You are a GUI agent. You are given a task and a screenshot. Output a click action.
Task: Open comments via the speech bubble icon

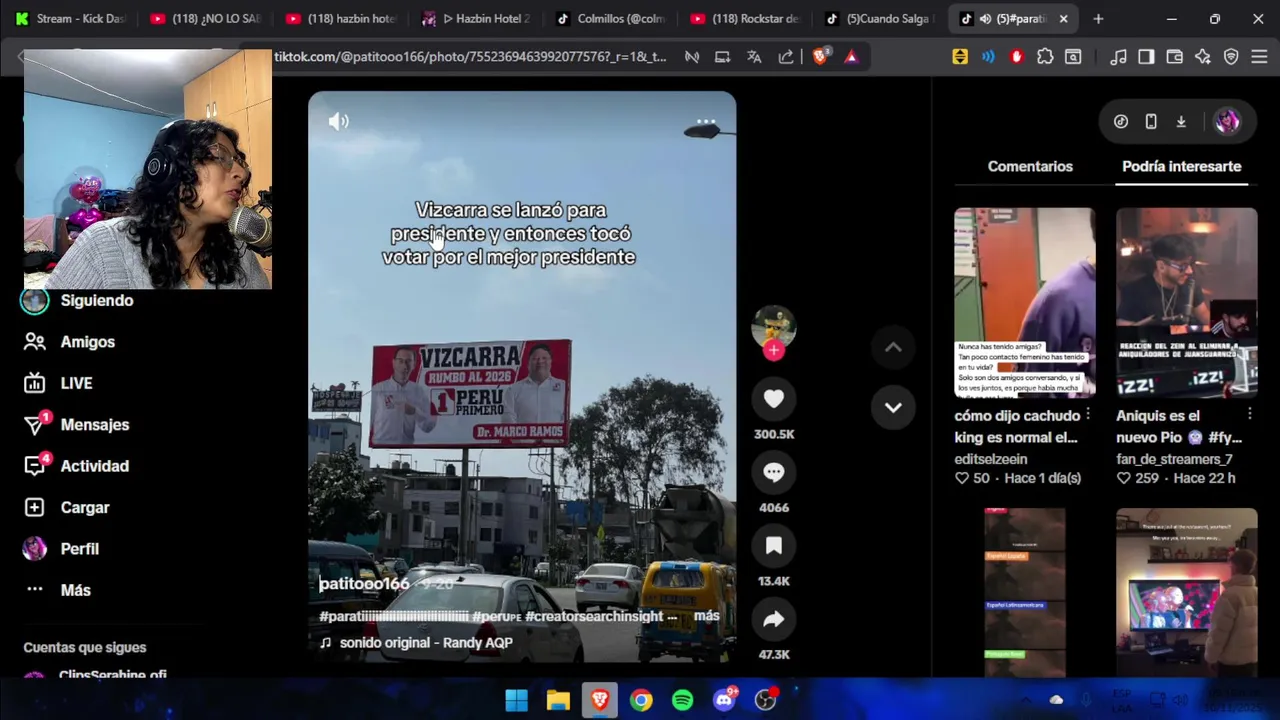point(774,472)
